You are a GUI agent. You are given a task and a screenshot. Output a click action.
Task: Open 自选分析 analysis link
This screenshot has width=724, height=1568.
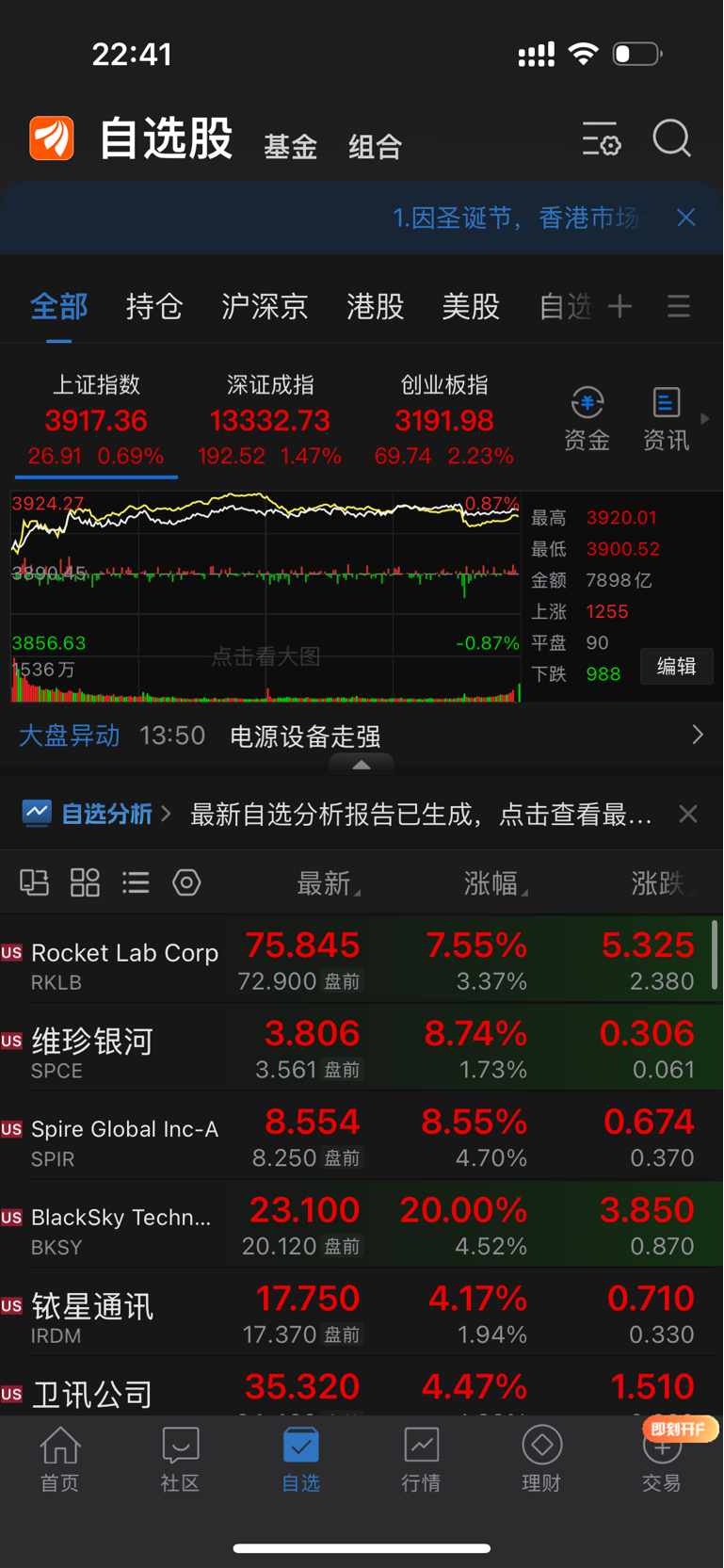[x=98, y=814]
